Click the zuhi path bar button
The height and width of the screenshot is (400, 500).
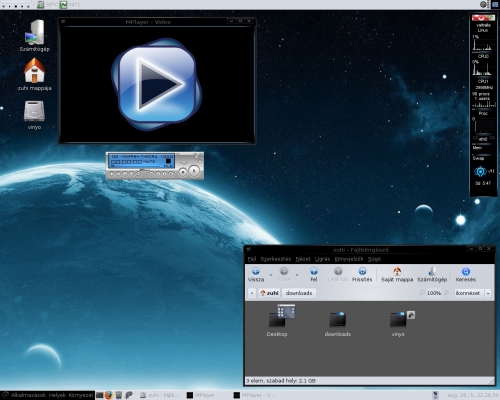pos(269,293)
